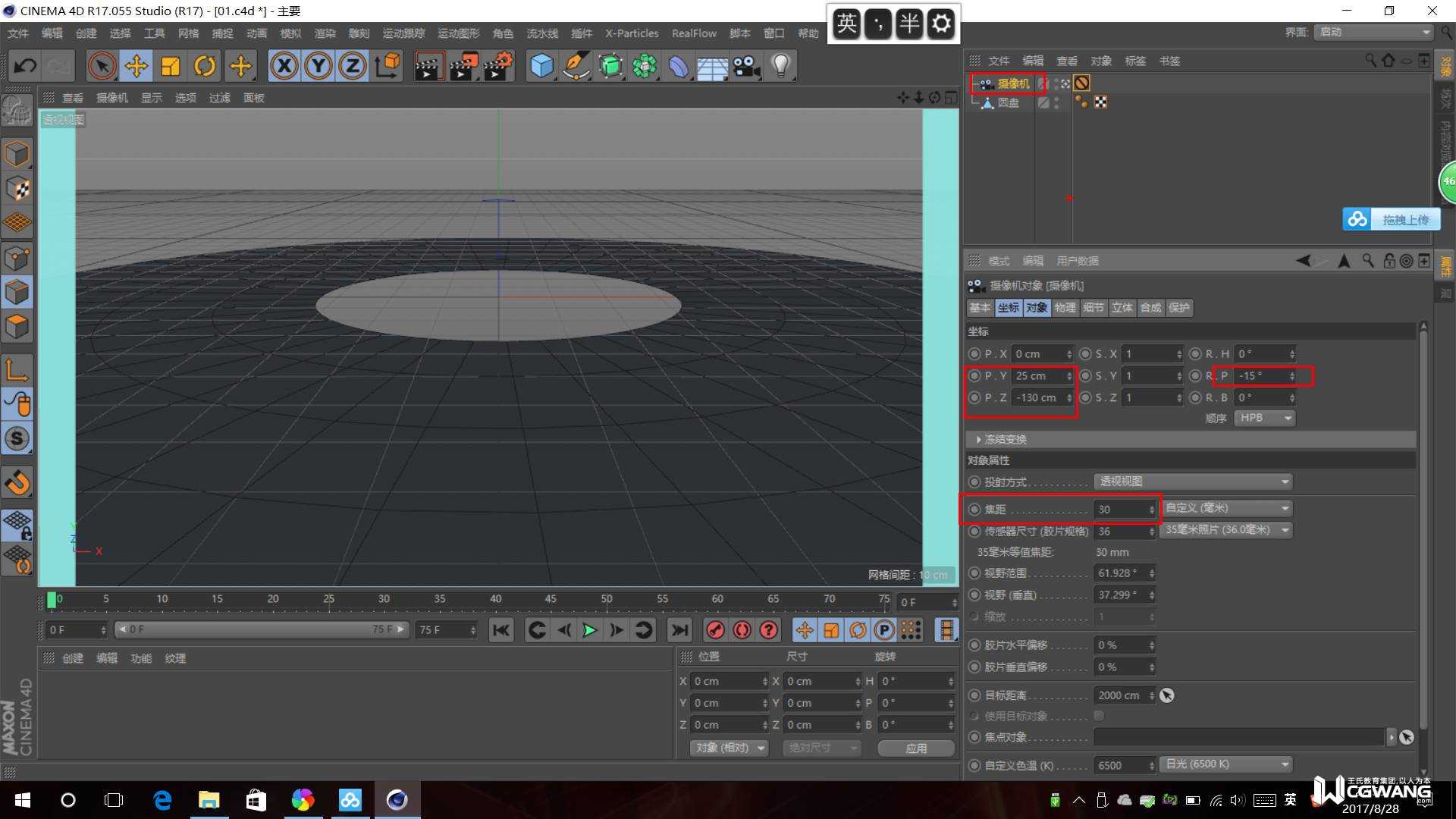This screenshot has width=1456, height=819.
Task: Open the 顺序 HPB rotation order dropdown
Action: [1264, 418]
